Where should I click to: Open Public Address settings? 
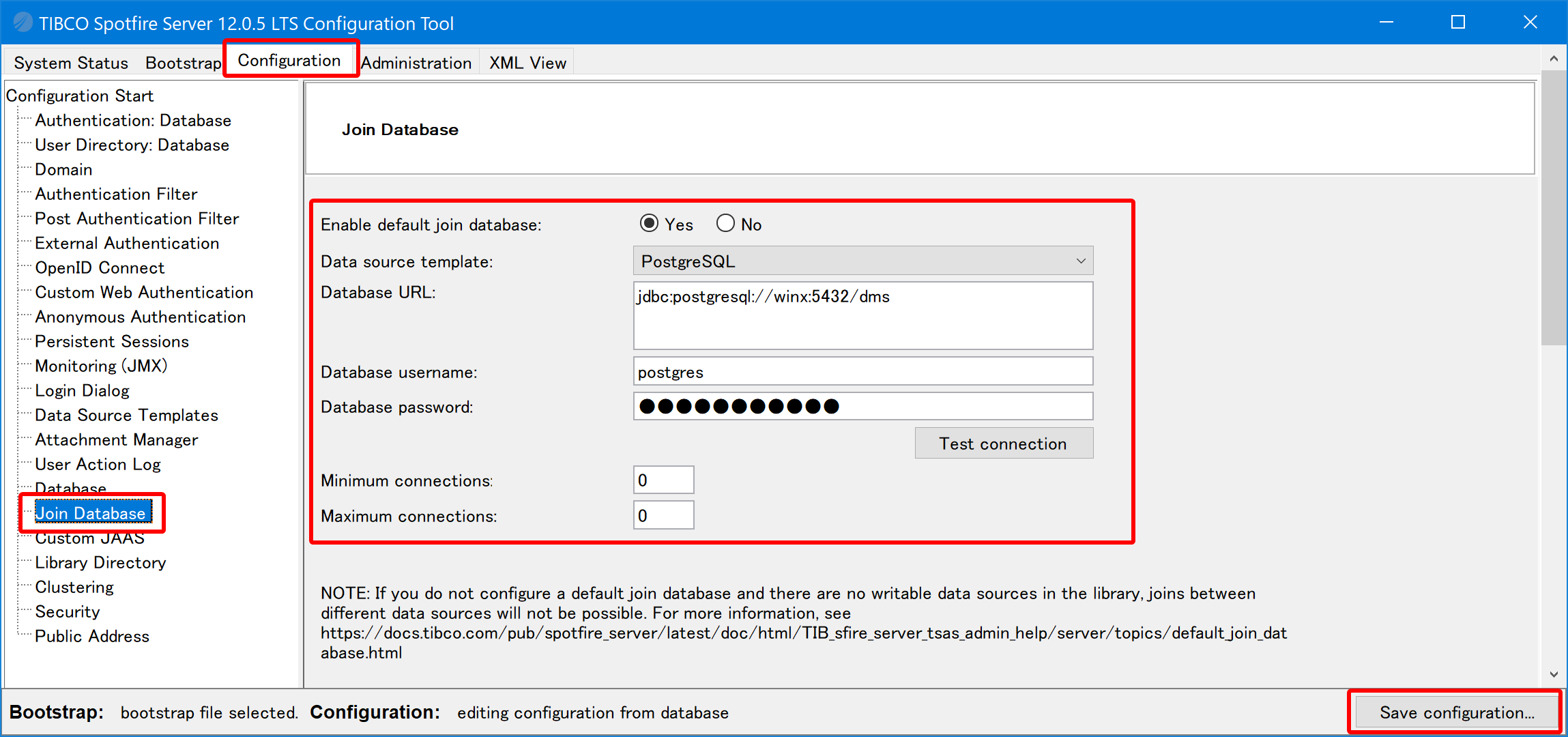[91, 636]
